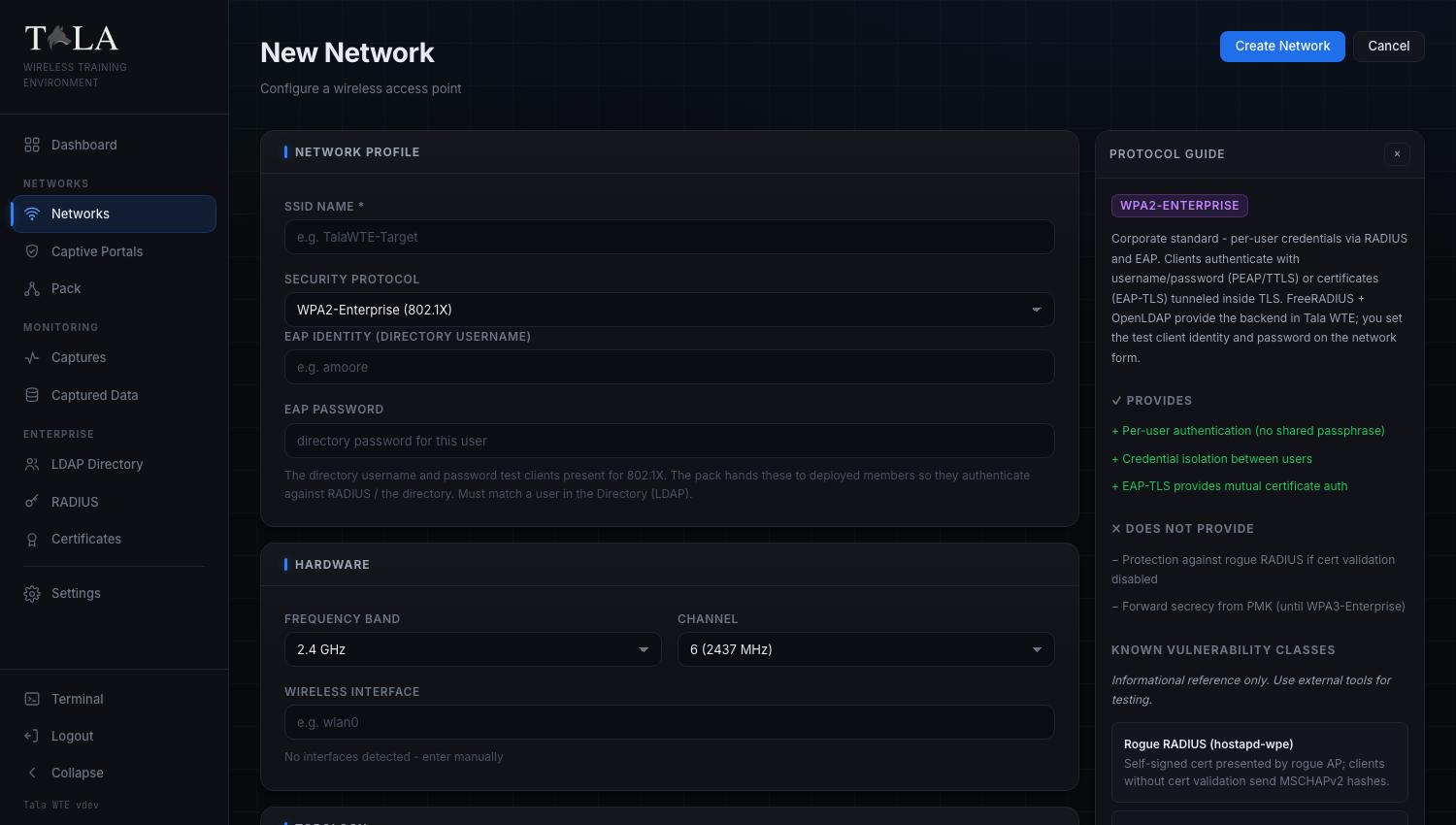Click the Terminal prompt icon

[x=32, y=699]
